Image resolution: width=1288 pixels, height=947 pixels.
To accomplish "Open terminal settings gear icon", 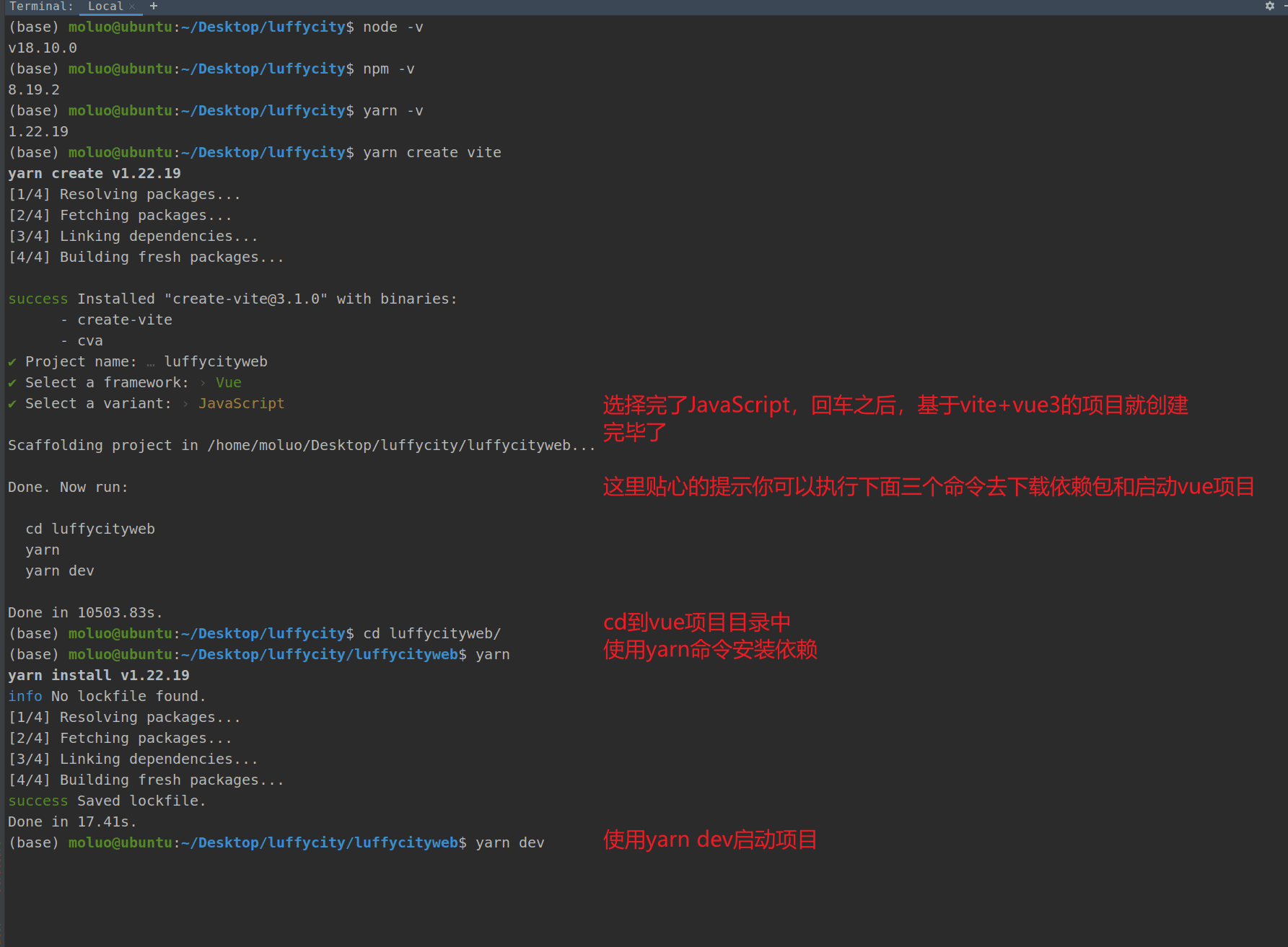I will pos(1270,6).
